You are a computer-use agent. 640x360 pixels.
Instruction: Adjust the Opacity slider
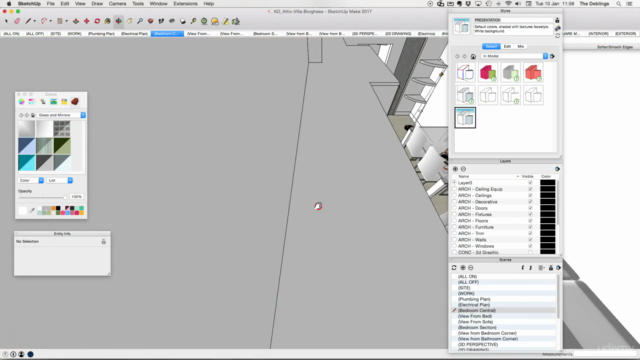43,197
